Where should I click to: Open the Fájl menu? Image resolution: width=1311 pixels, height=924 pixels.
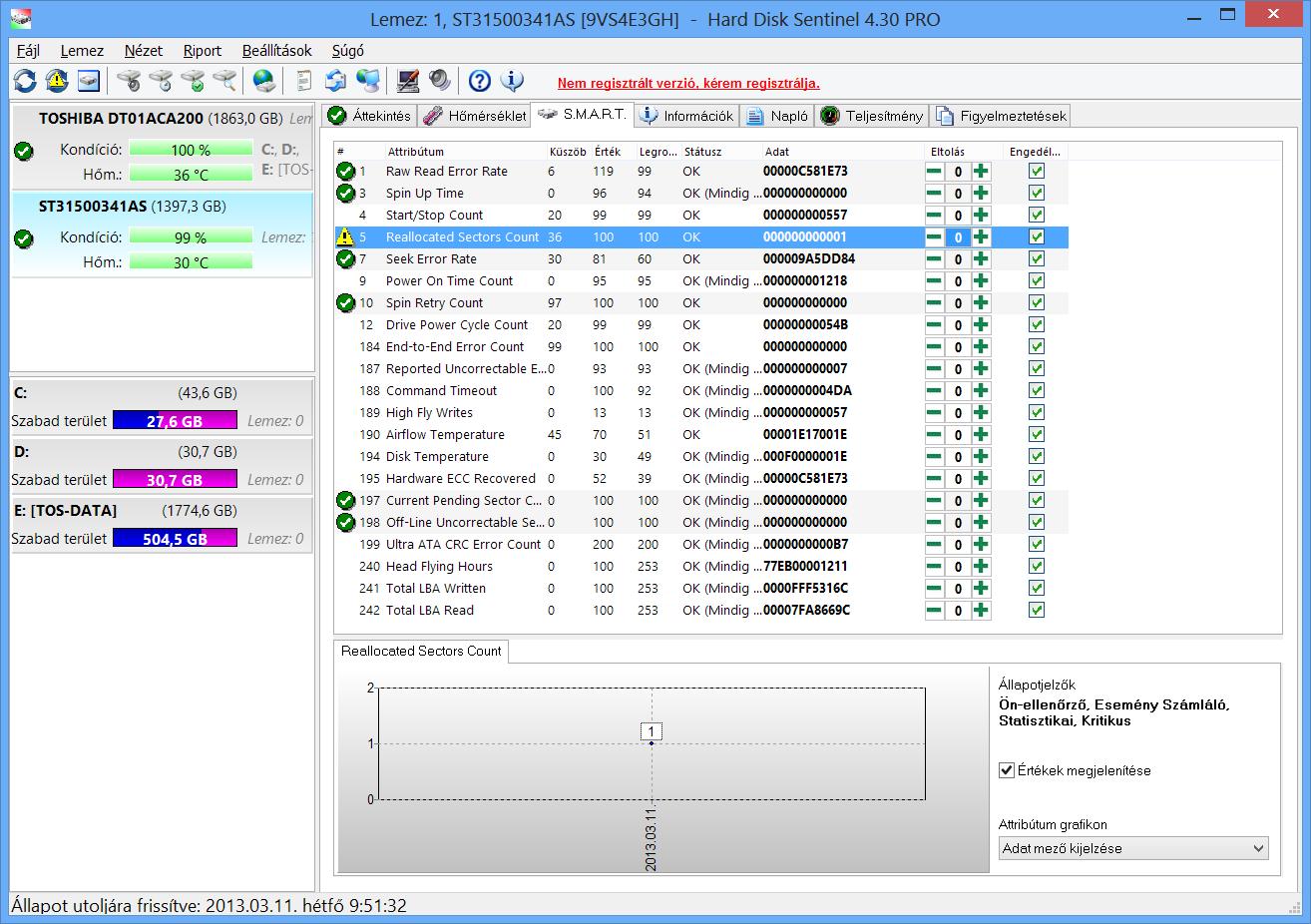tap(28, 51)
